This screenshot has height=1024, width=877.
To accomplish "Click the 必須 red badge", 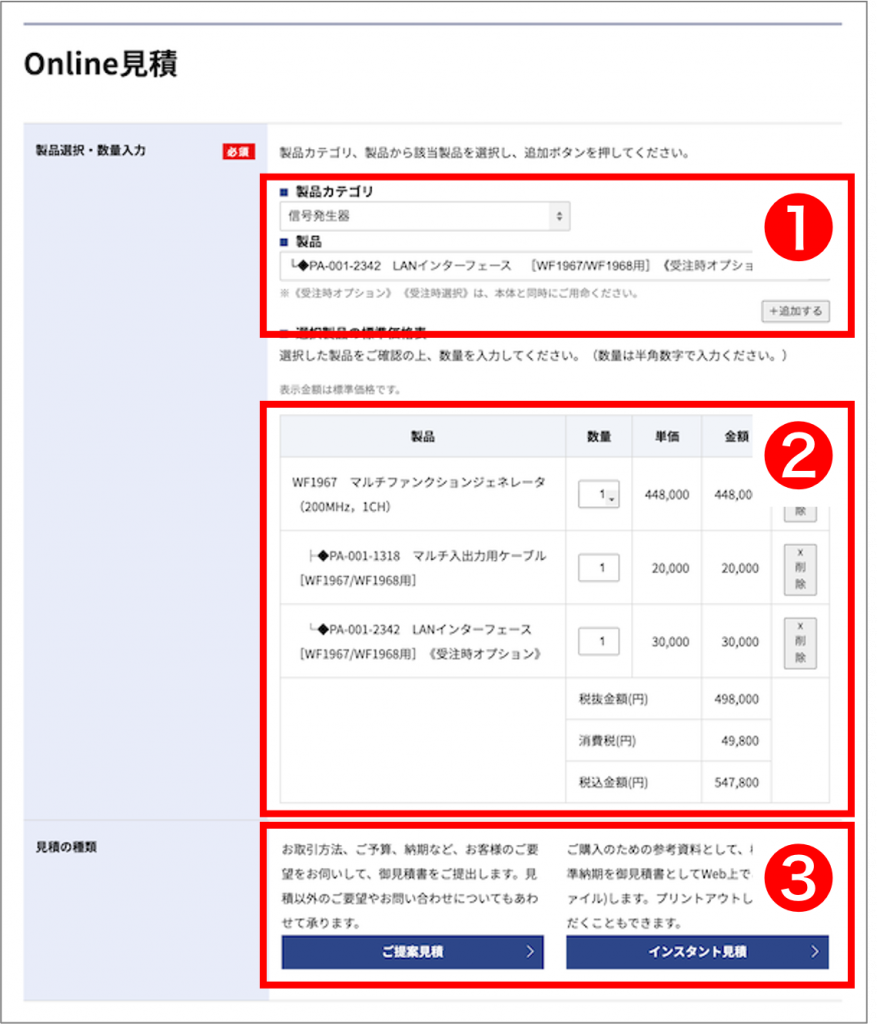I will (x=238, y=152).
